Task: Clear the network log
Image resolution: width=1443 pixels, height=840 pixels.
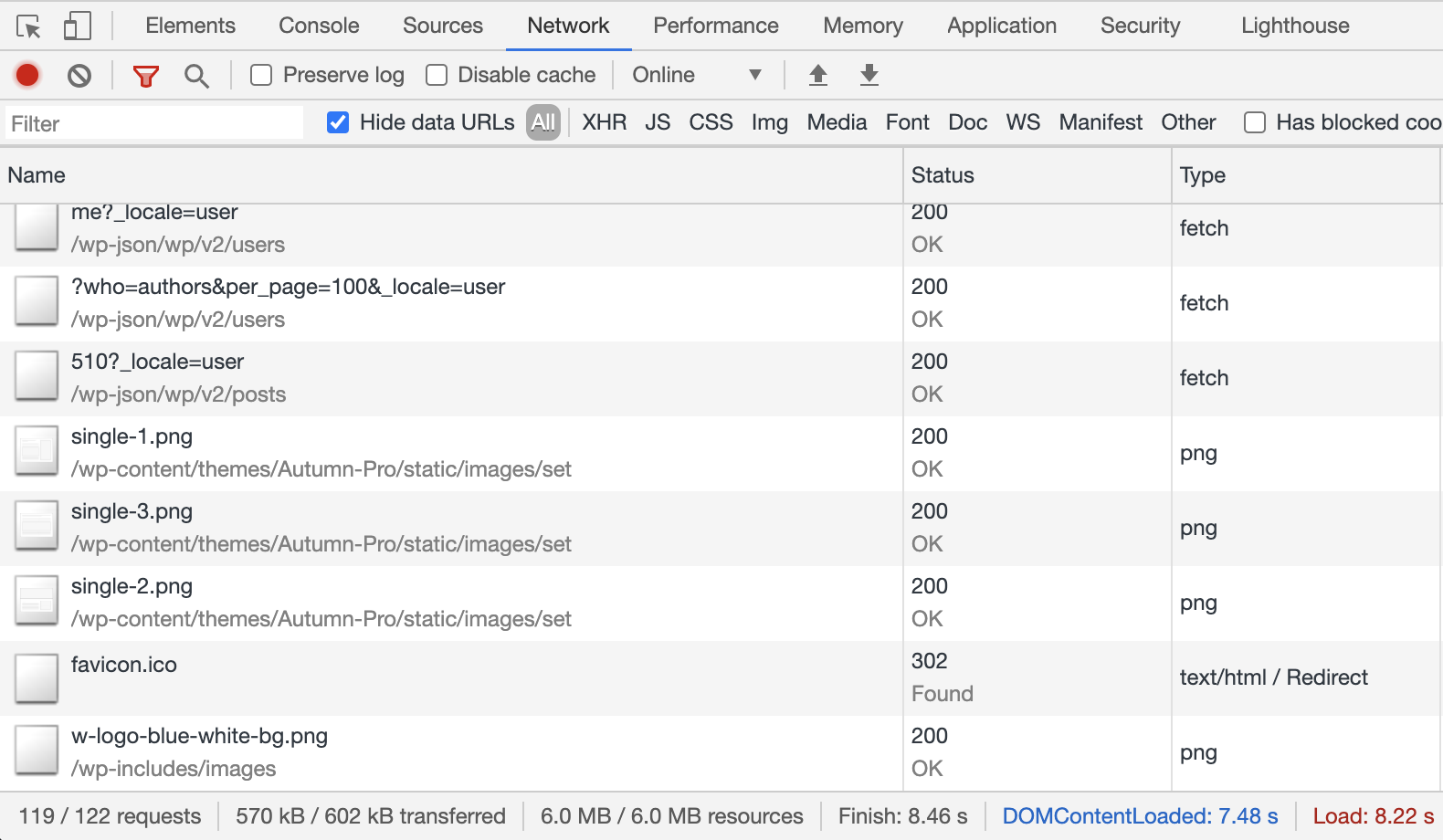Action: click(x=79, y=75)
